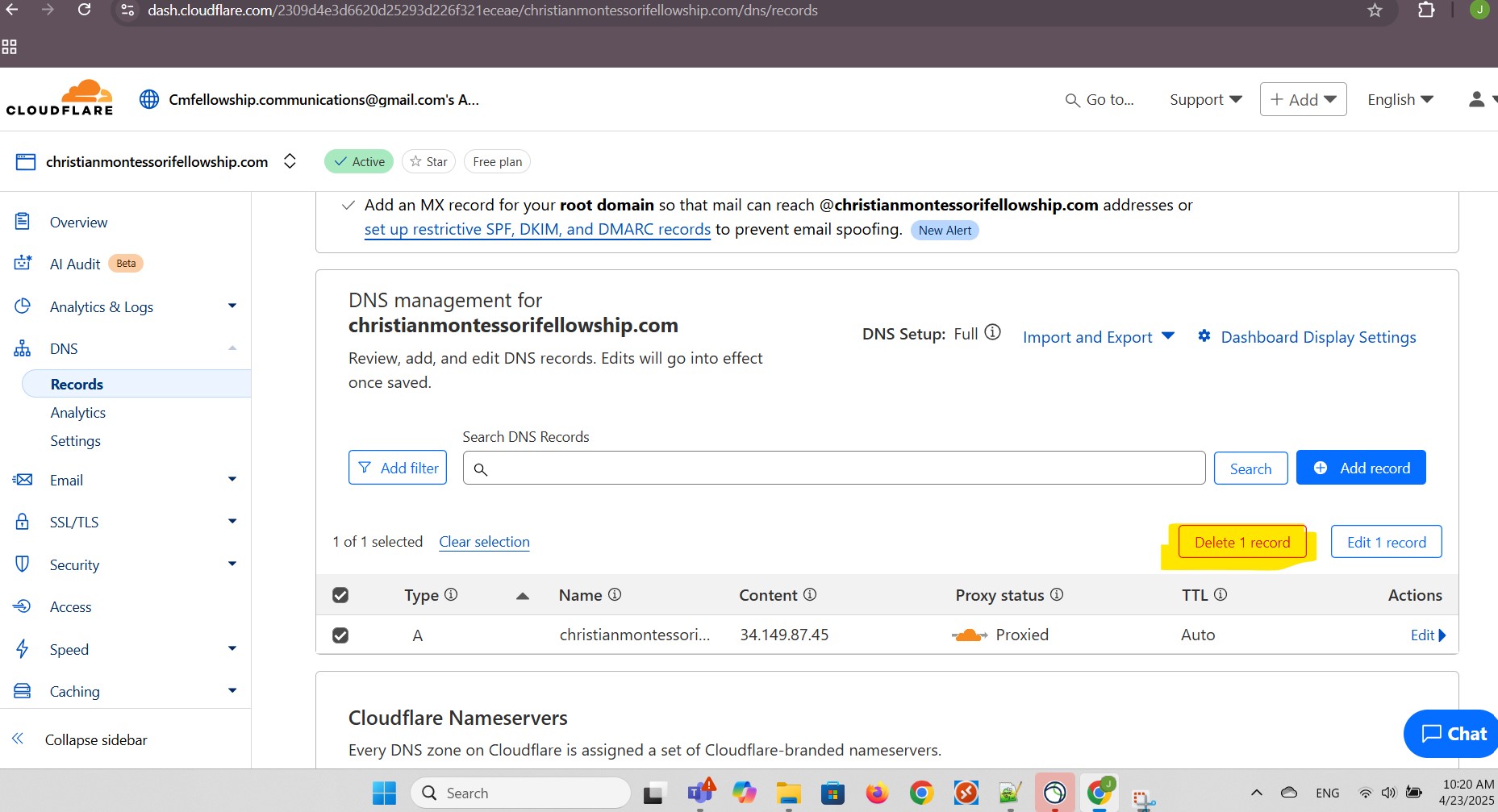Open the Add dropdown in header

click(1303, 100)
